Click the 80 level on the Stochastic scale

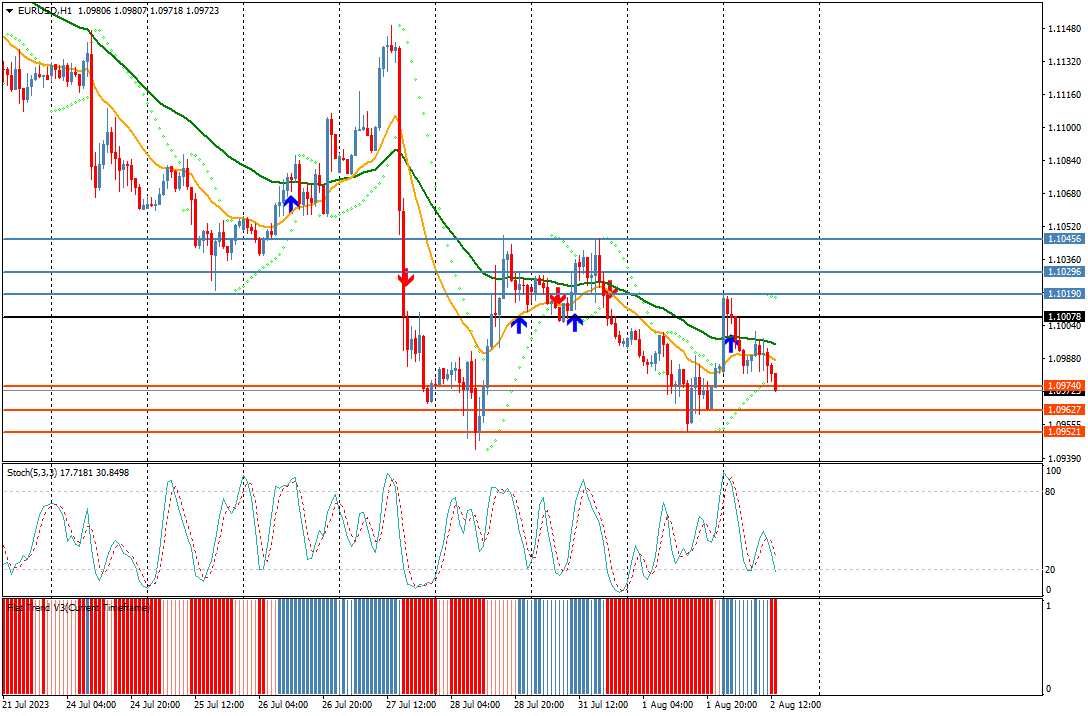[1051, 492]
